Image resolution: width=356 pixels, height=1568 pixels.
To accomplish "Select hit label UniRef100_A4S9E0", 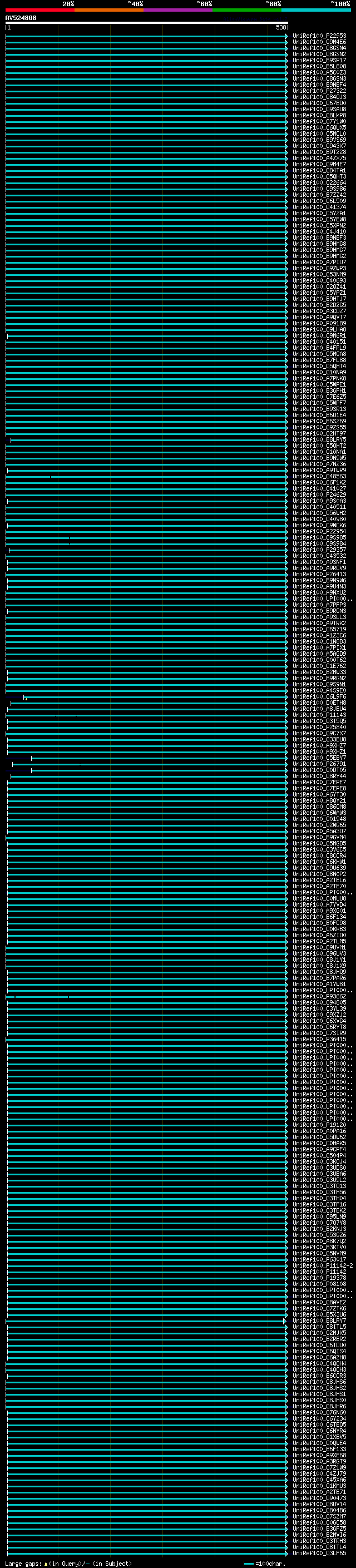I will coord(319,691).
